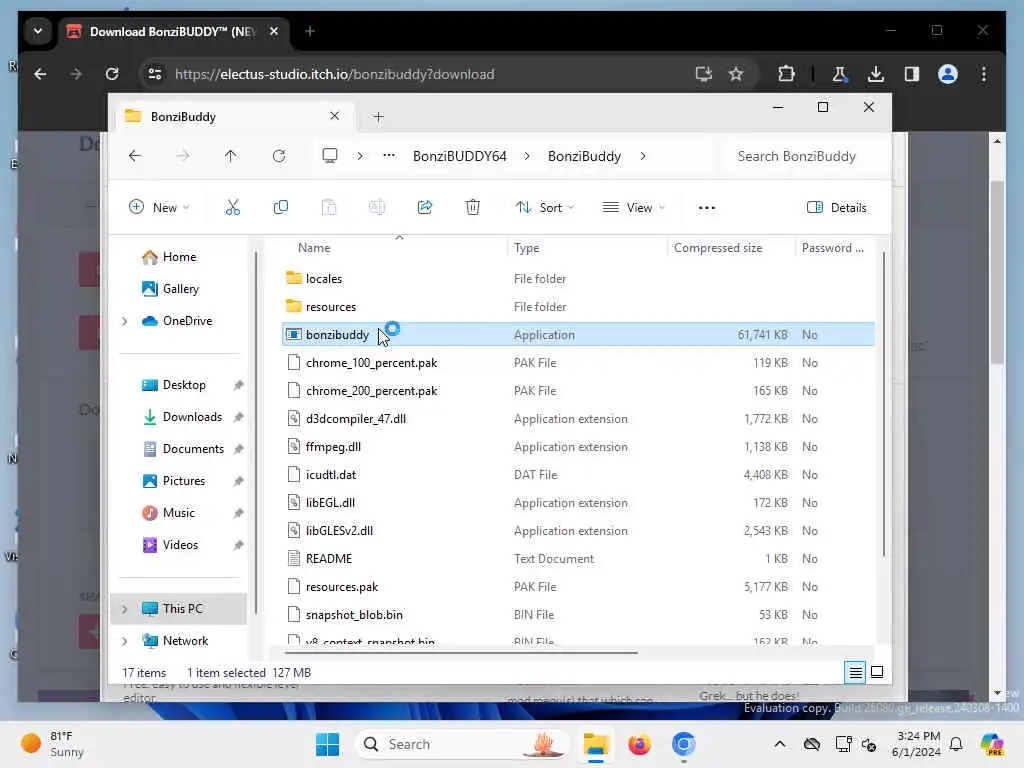Open the Sort dropdown menu
Viewport: 1024px width, 768px height.
point(545,208)
